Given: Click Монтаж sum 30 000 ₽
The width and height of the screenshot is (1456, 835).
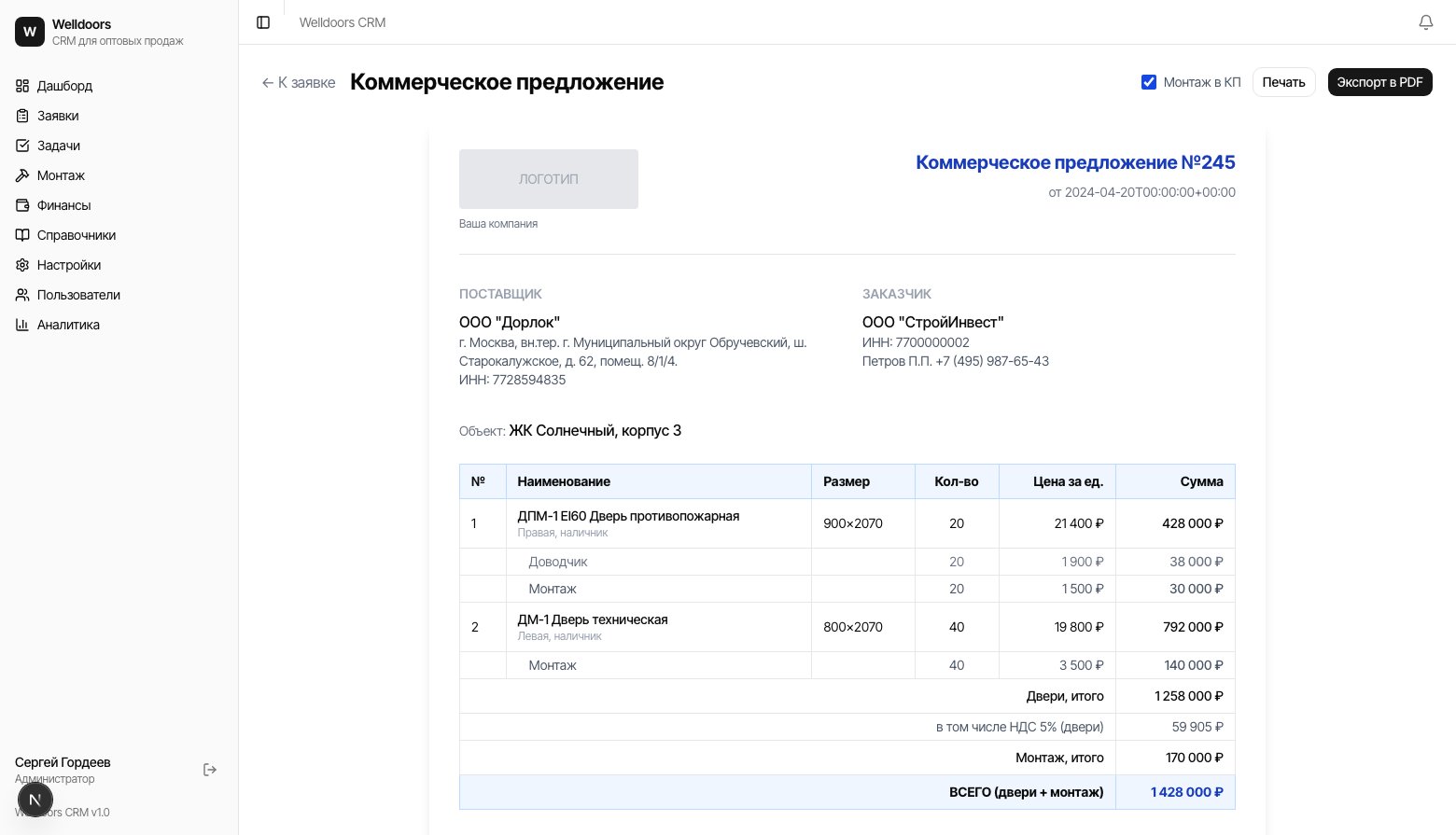Looking at the screenshot, I should (1197, 589).
